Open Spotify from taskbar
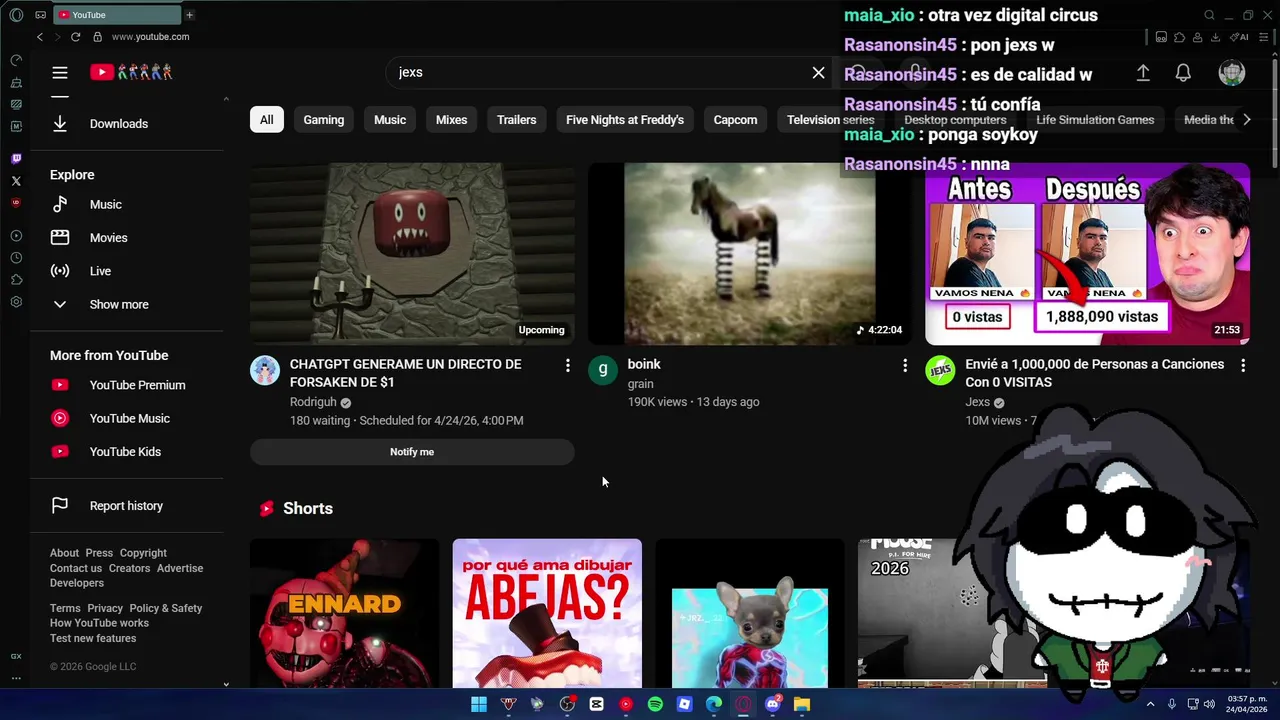The height and width of the screenshot is (720, 1280). click(x=655, y=704)
